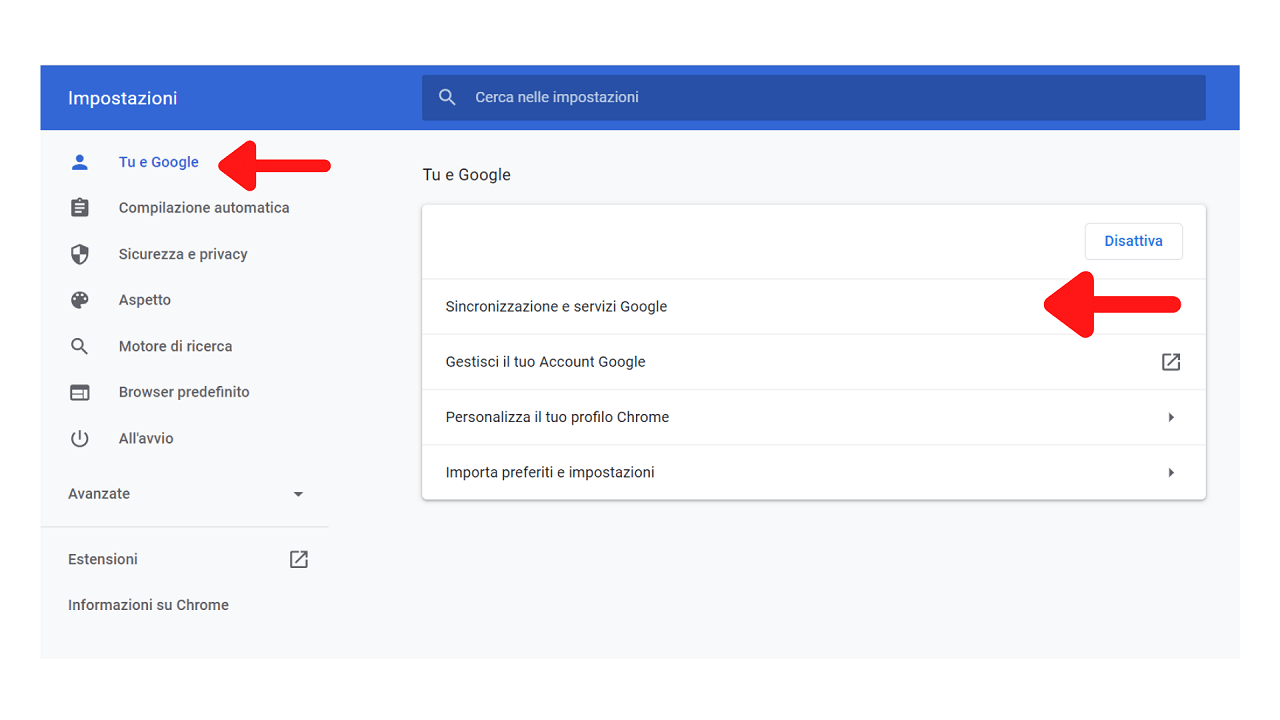Click the palette icon for Aspetto
The width and height of the screenshot is (1280, 720).
point(80,300)
